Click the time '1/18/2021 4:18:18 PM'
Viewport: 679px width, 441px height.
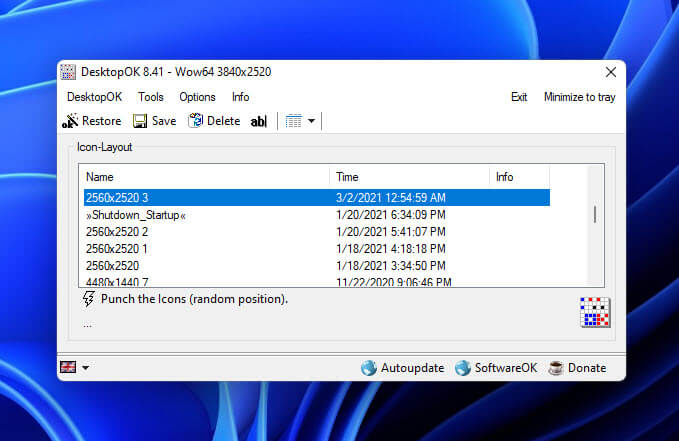pos(391,249)
